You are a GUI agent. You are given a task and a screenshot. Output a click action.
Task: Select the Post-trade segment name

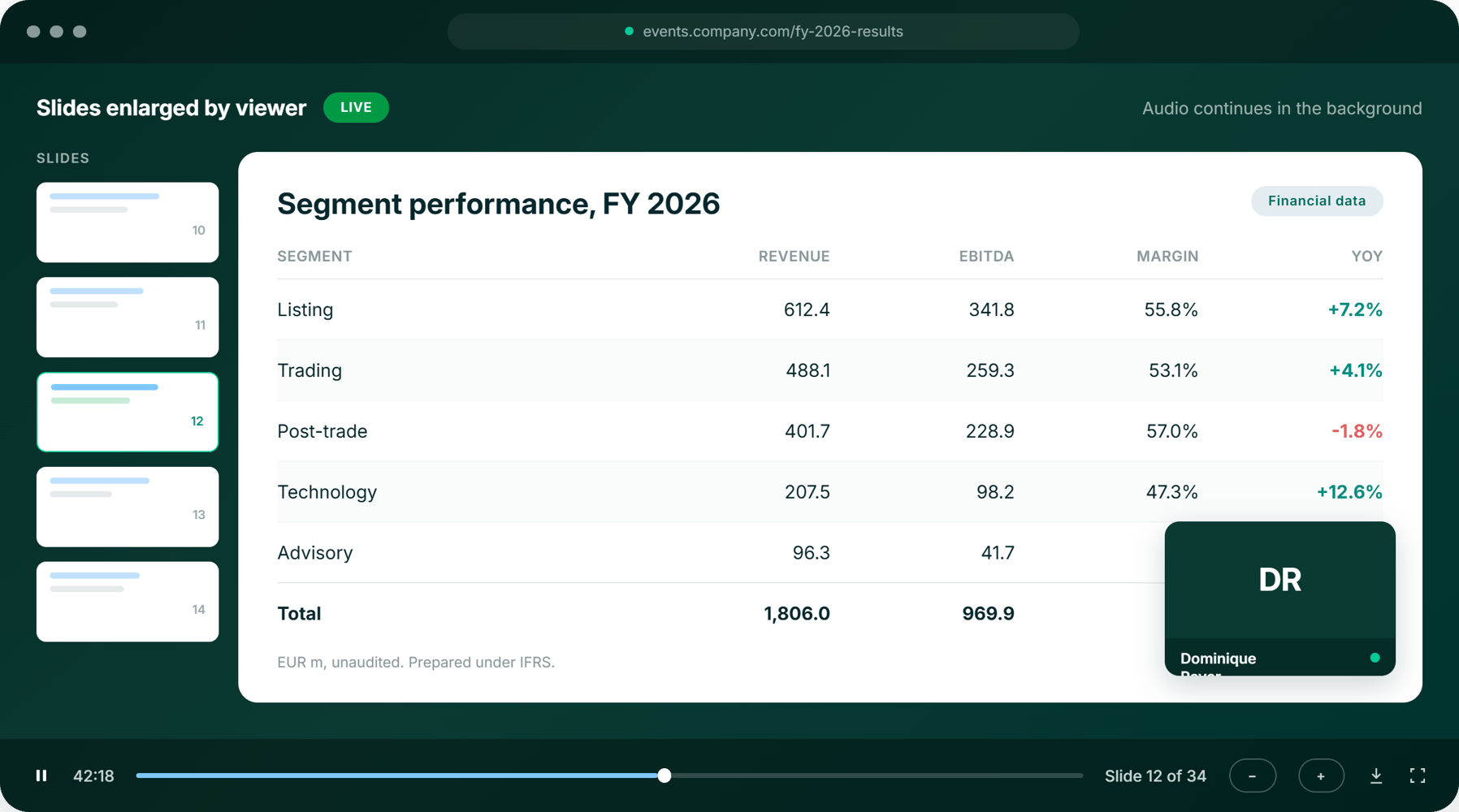click(323, 431)
